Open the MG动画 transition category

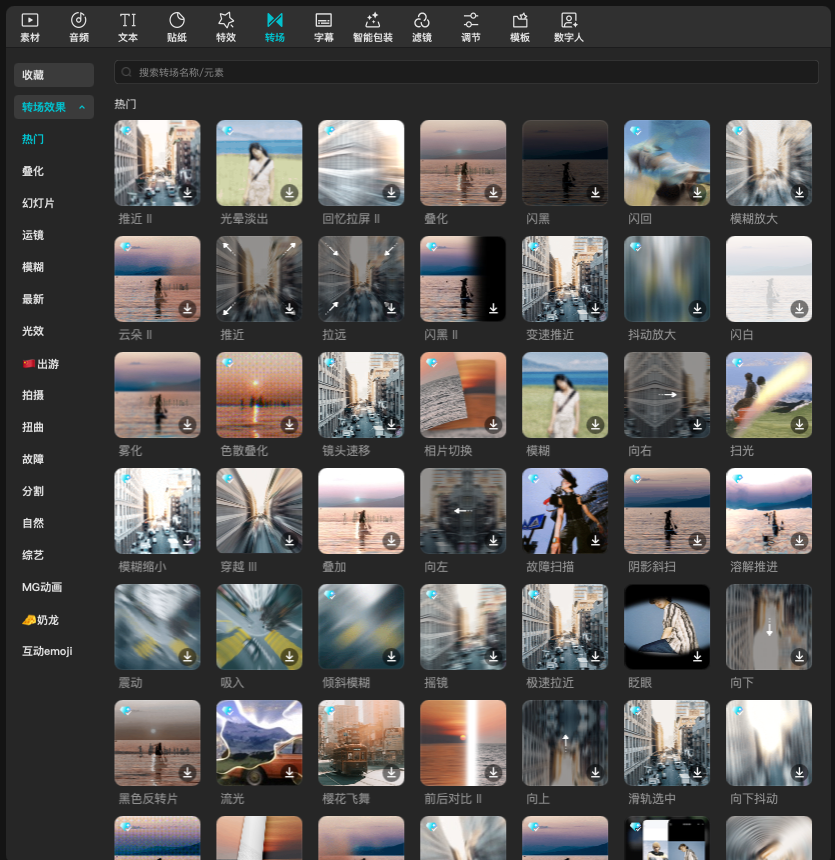point(42,587)
